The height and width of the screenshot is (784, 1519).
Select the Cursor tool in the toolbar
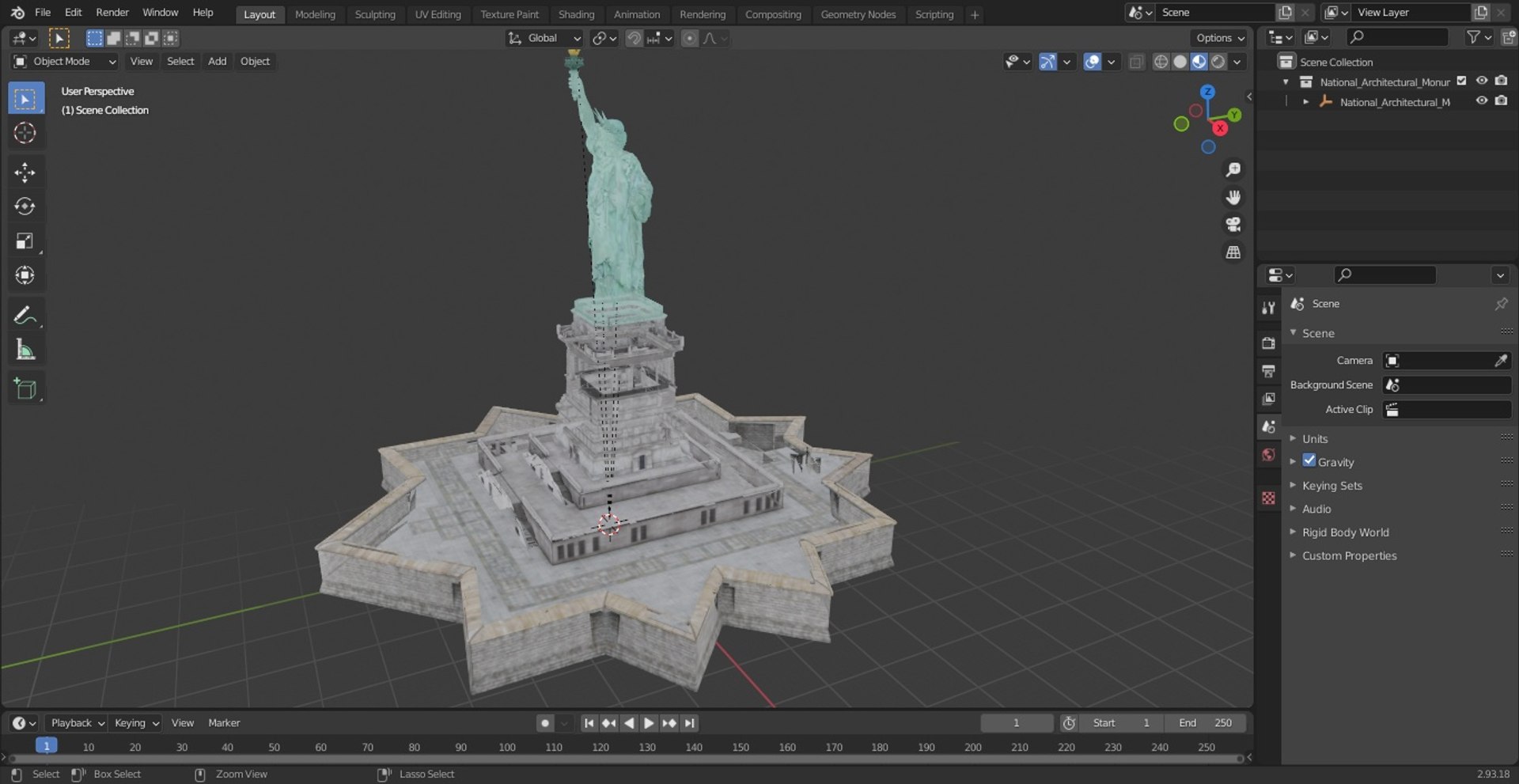25,133
